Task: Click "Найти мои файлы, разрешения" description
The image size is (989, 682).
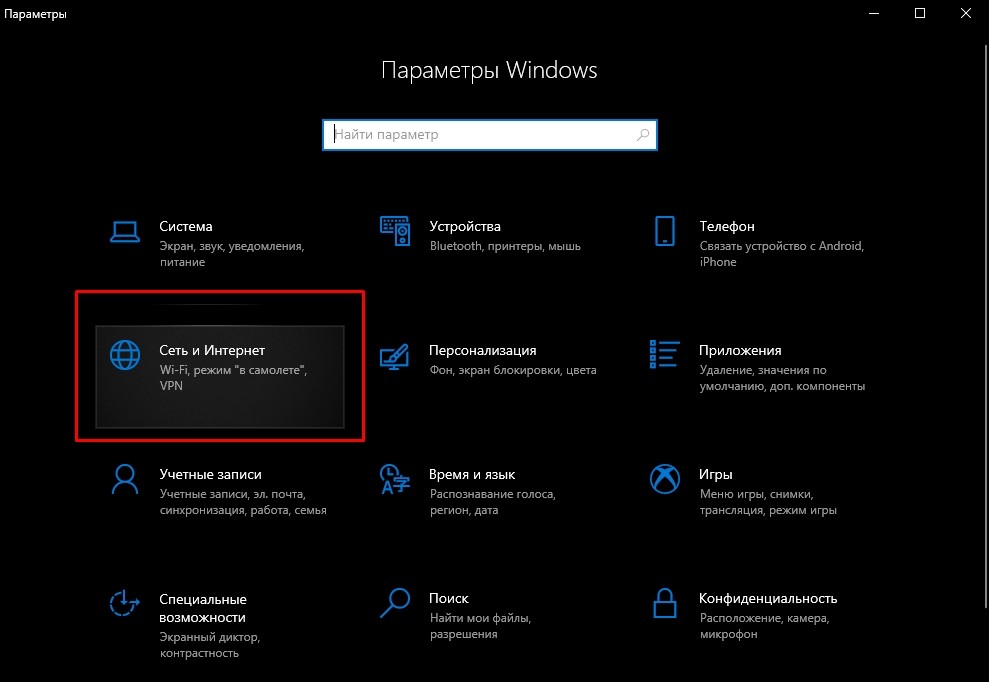Action: click(480, 626)
